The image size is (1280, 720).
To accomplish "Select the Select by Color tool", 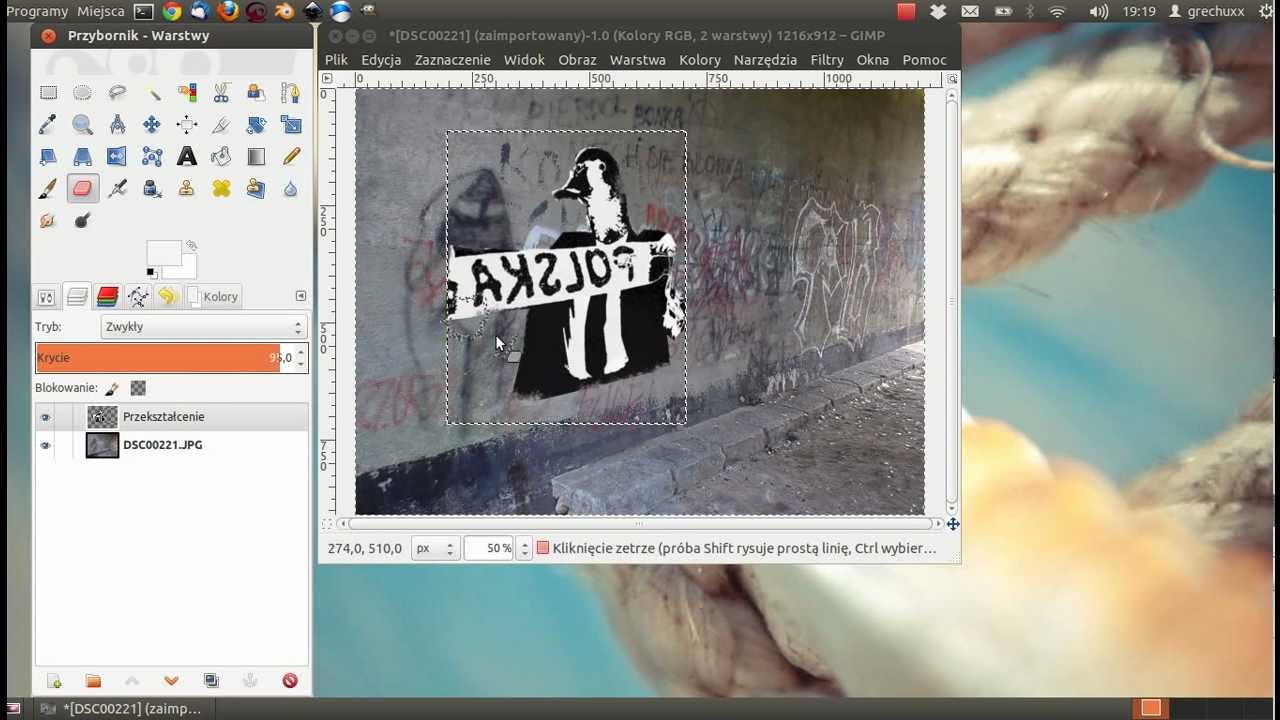I will pos(187,93).
